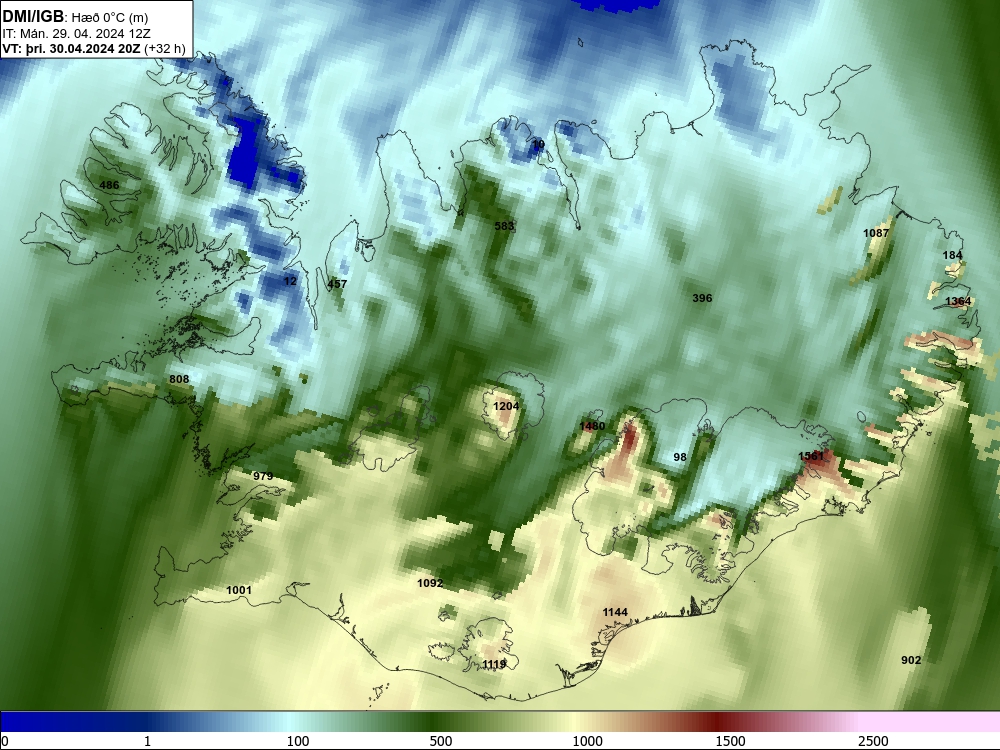Image resolution: width=1000 pixels, height=750 pixels.
Task: Click the map value 12
Action: click(x=290, y=281)
